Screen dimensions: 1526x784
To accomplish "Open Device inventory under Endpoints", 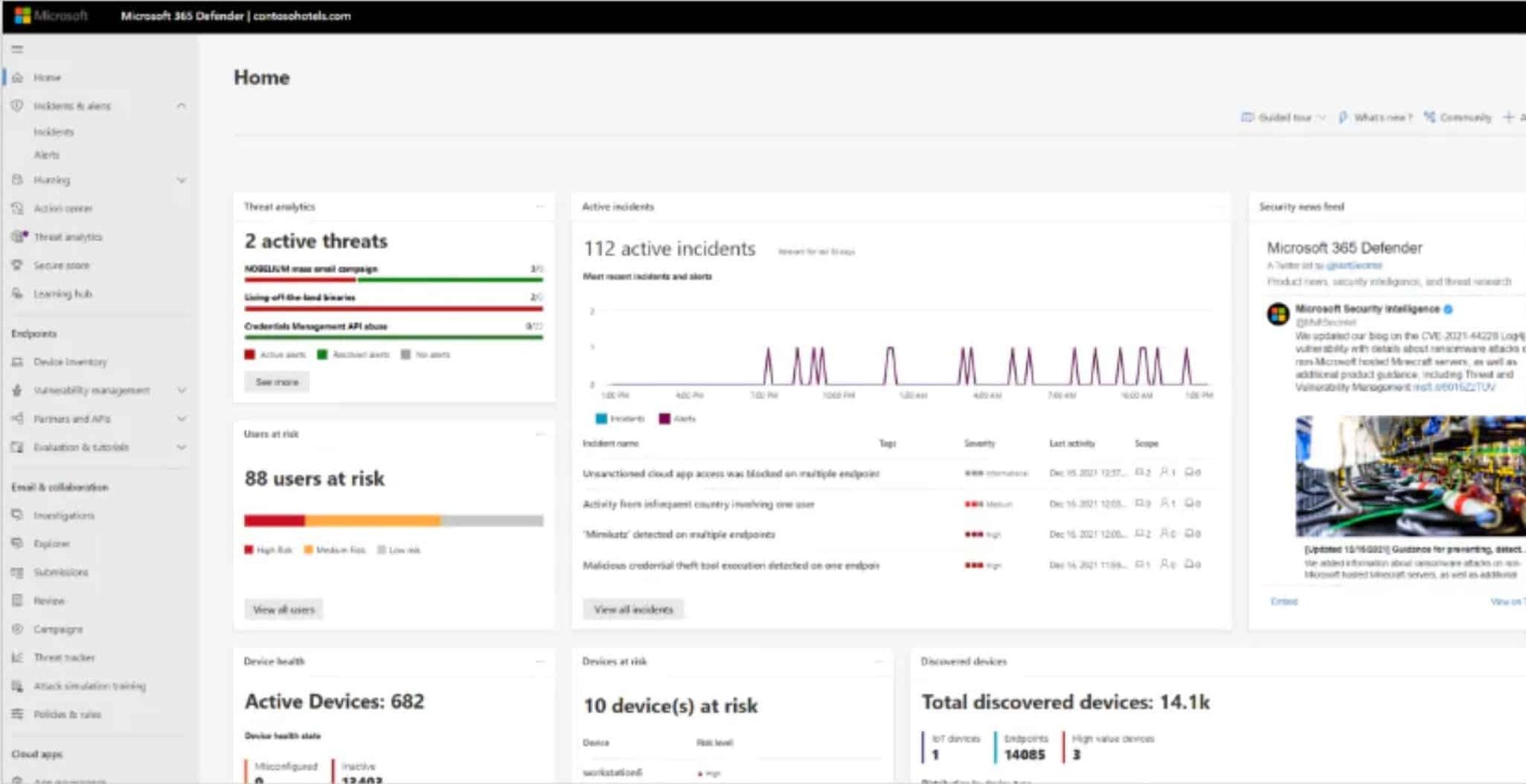I will (72, 361).
